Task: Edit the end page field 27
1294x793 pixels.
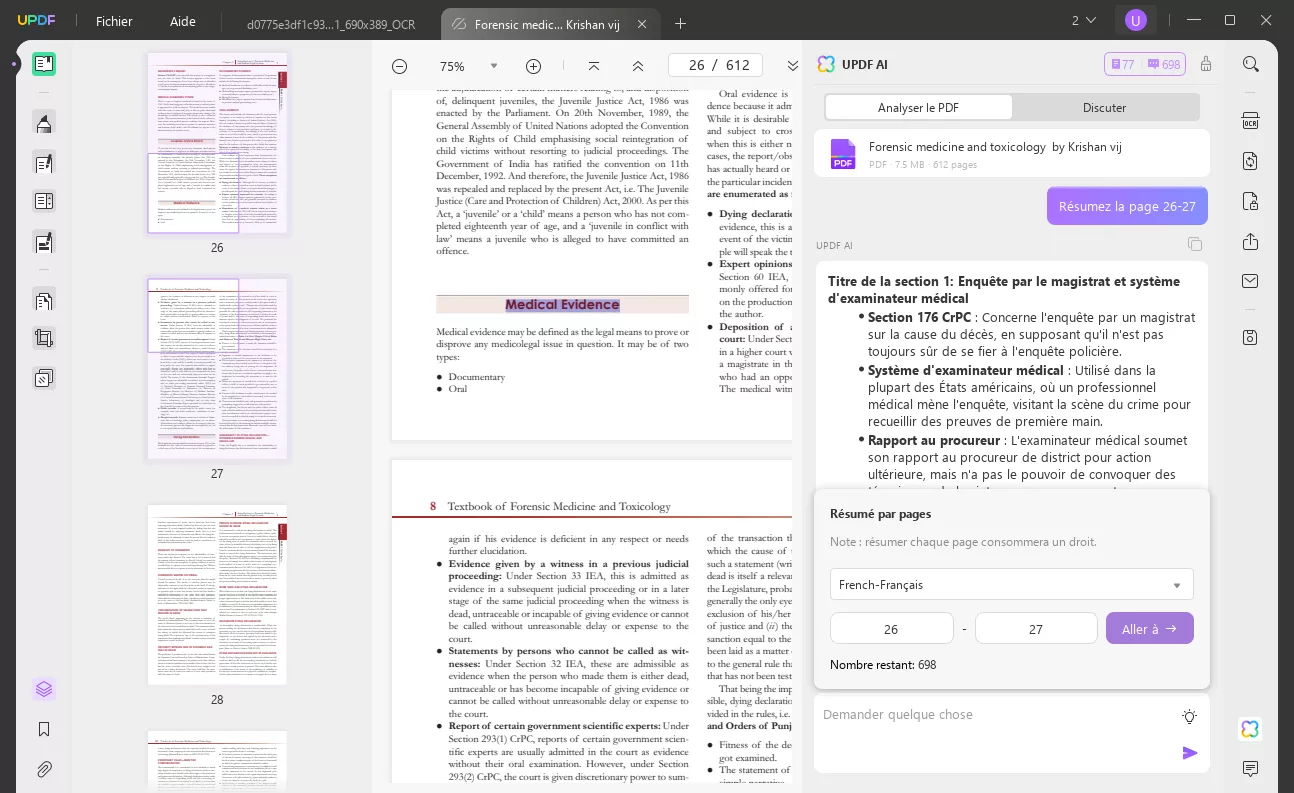Action: [1036, 628]
